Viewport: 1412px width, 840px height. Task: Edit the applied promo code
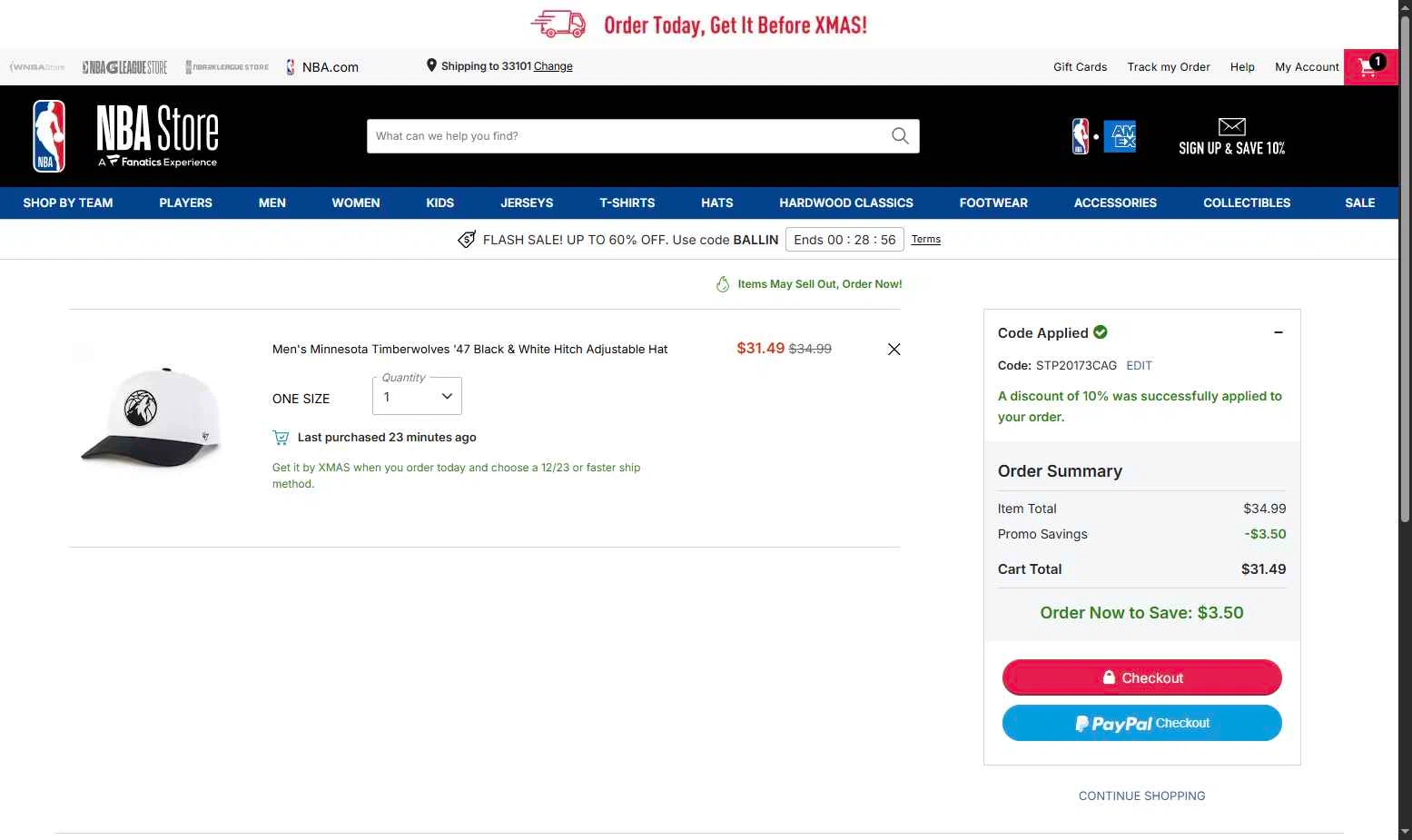tap(1139, 365)
